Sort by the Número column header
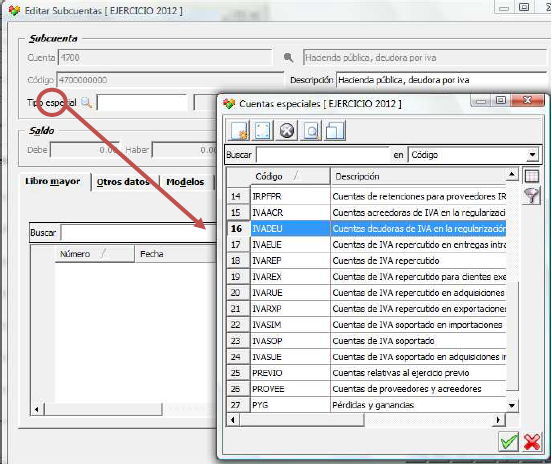552x464 pixels. tap(95, 254)
